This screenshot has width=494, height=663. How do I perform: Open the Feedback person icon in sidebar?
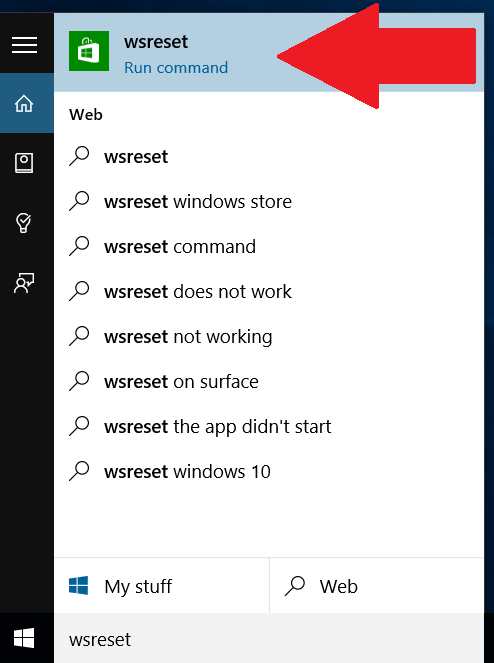pyautogui.click(x=24, y=283)
